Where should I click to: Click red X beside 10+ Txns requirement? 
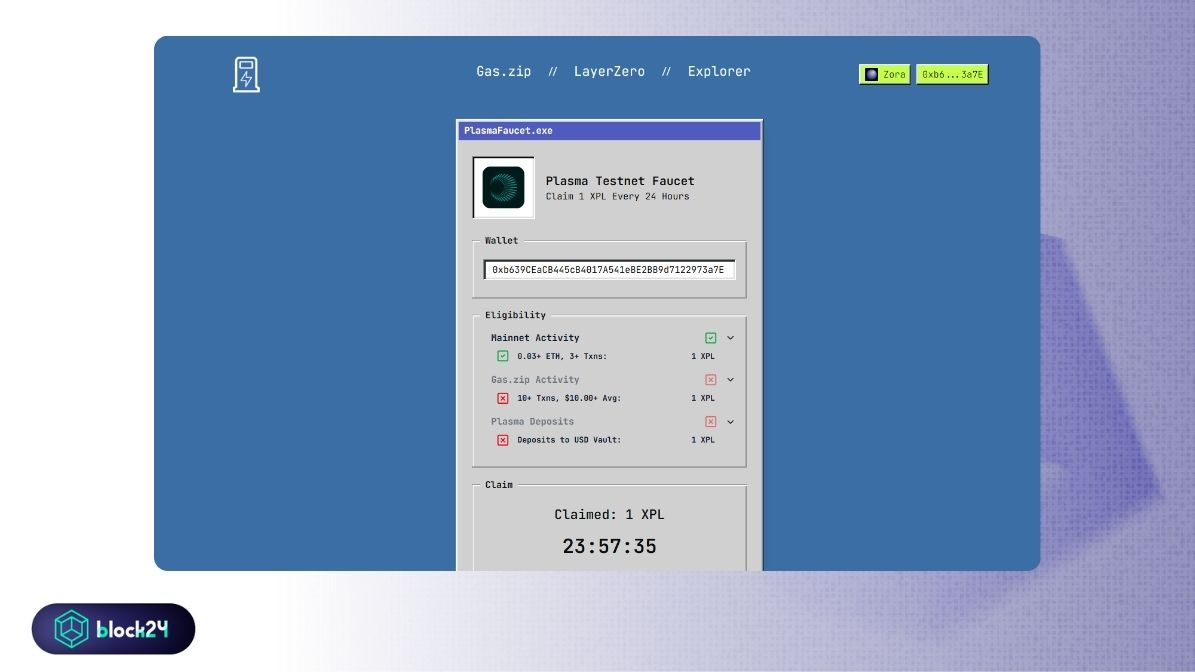point(503,398)
